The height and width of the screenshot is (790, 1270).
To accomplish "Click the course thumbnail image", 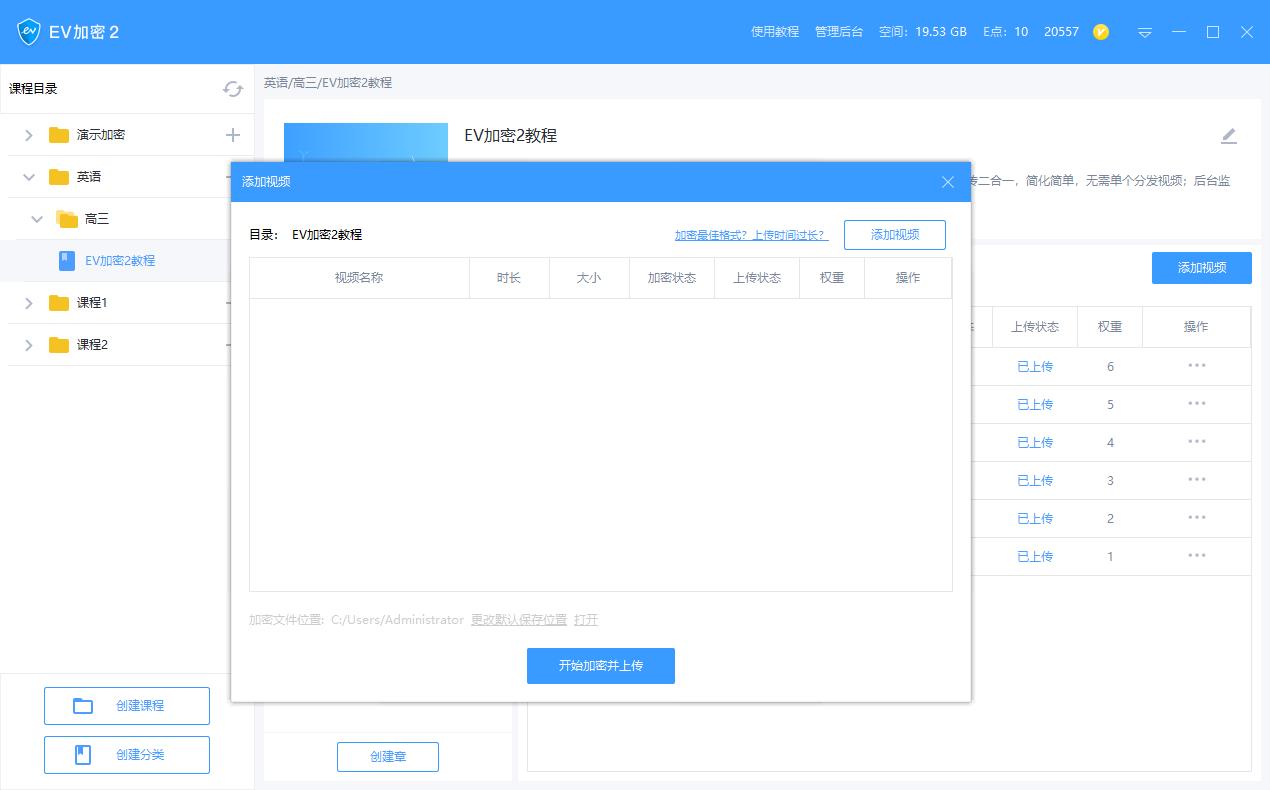I will click(366, 142).
